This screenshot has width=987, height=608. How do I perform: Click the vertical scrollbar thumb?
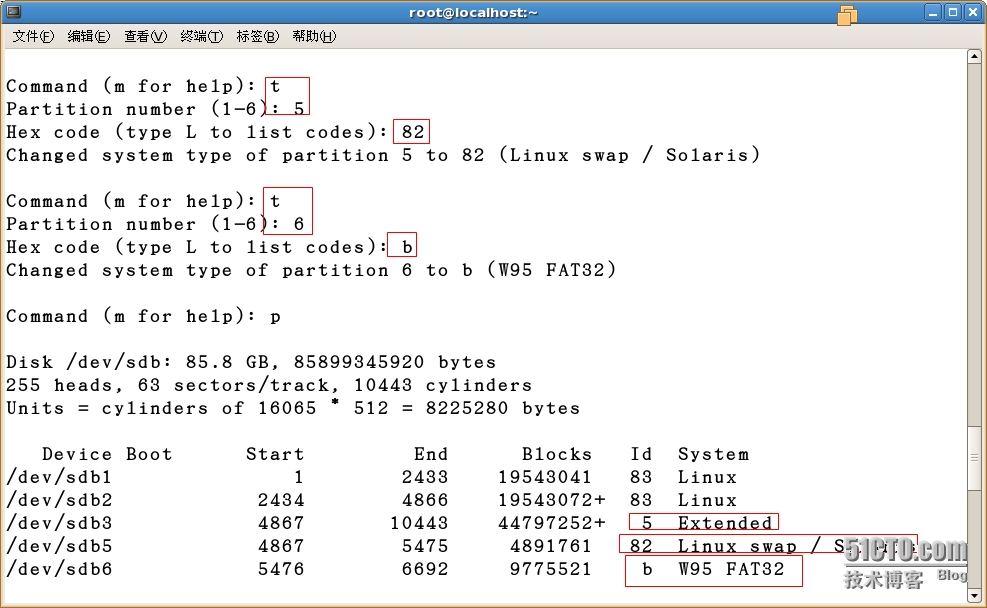pos(974,458)
